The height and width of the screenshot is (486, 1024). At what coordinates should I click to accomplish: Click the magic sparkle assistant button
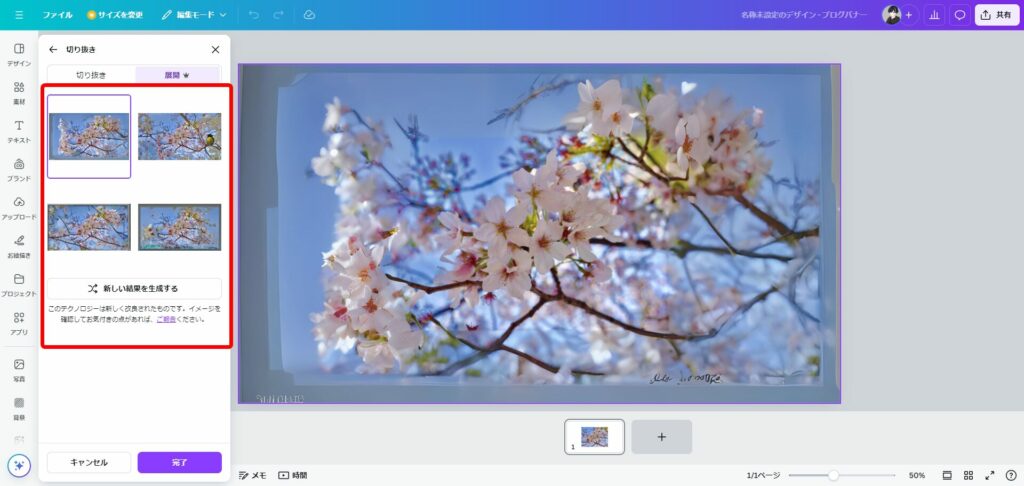coord(19,466)
